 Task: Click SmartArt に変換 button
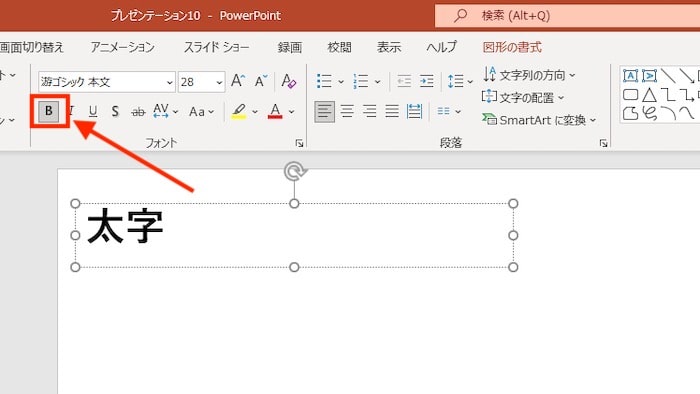click(x=539, y=120)
